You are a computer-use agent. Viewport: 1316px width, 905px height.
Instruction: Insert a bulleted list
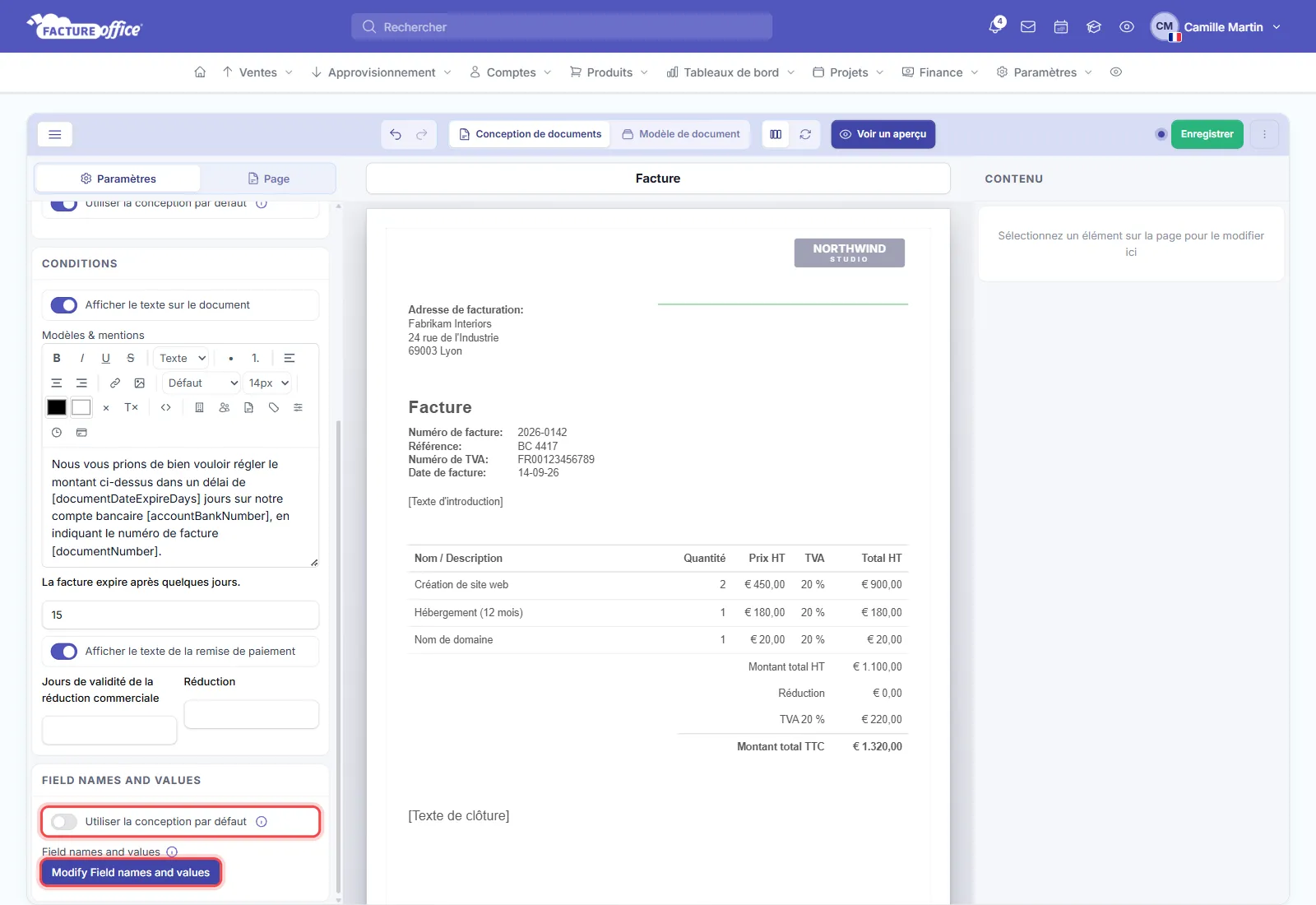(x=231, y=358)
